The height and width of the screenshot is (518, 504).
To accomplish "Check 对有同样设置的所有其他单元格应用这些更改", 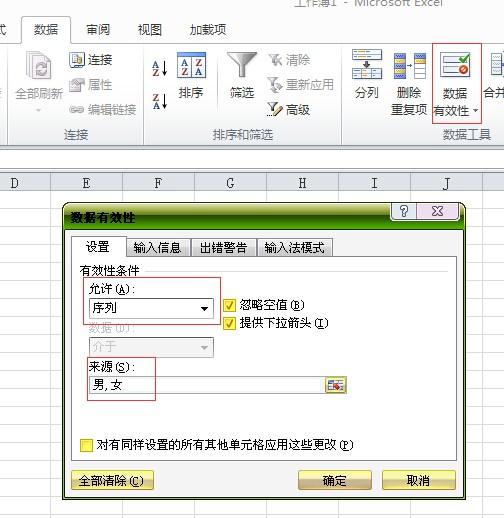I will (86, 445).
